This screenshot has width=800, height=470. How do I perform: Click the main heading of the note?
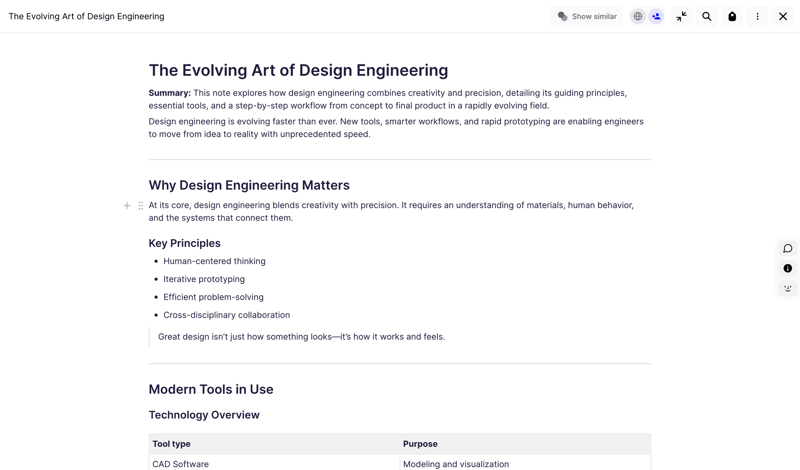(298, 70)
